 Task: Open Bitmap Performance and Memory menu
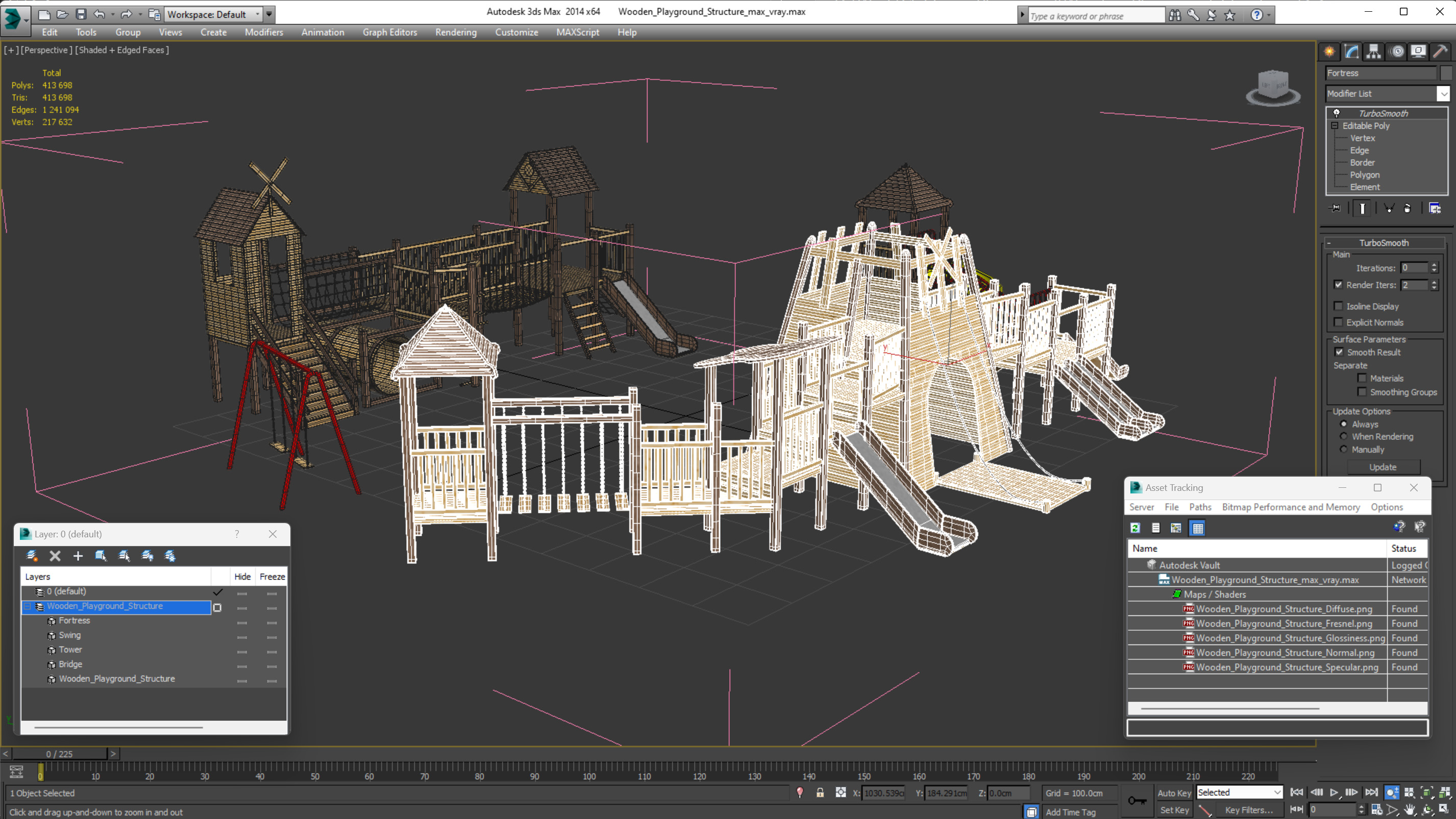click(x=1291, y=507)
